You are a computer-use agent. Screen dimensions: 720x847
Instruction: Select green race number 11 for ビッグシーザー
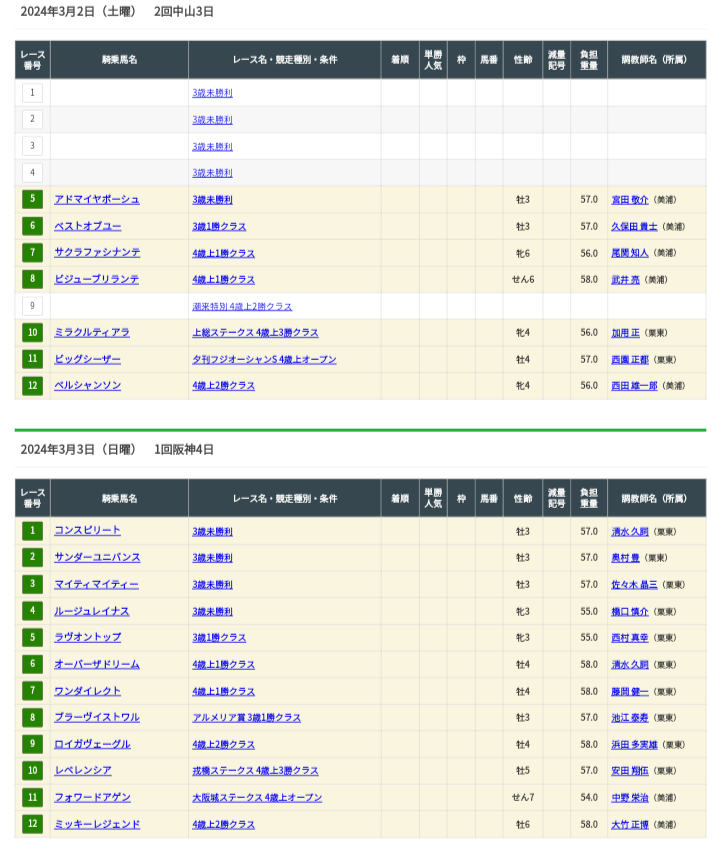point(32,359)
